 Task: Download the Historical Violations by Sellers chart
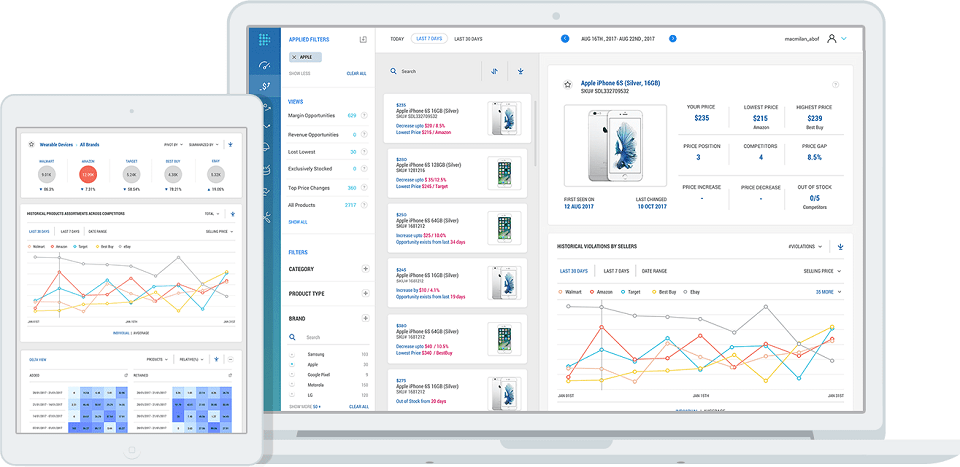click(841, 246)
